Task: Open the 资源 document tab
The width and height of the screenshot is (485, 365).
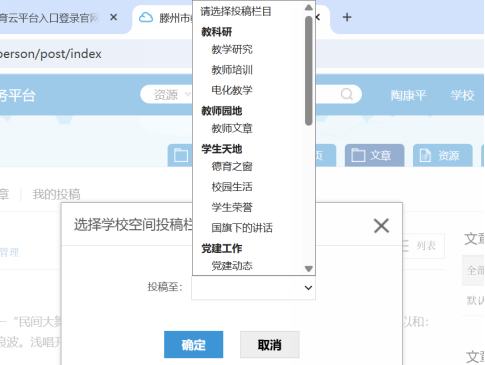Action: [x=442, y=155]
